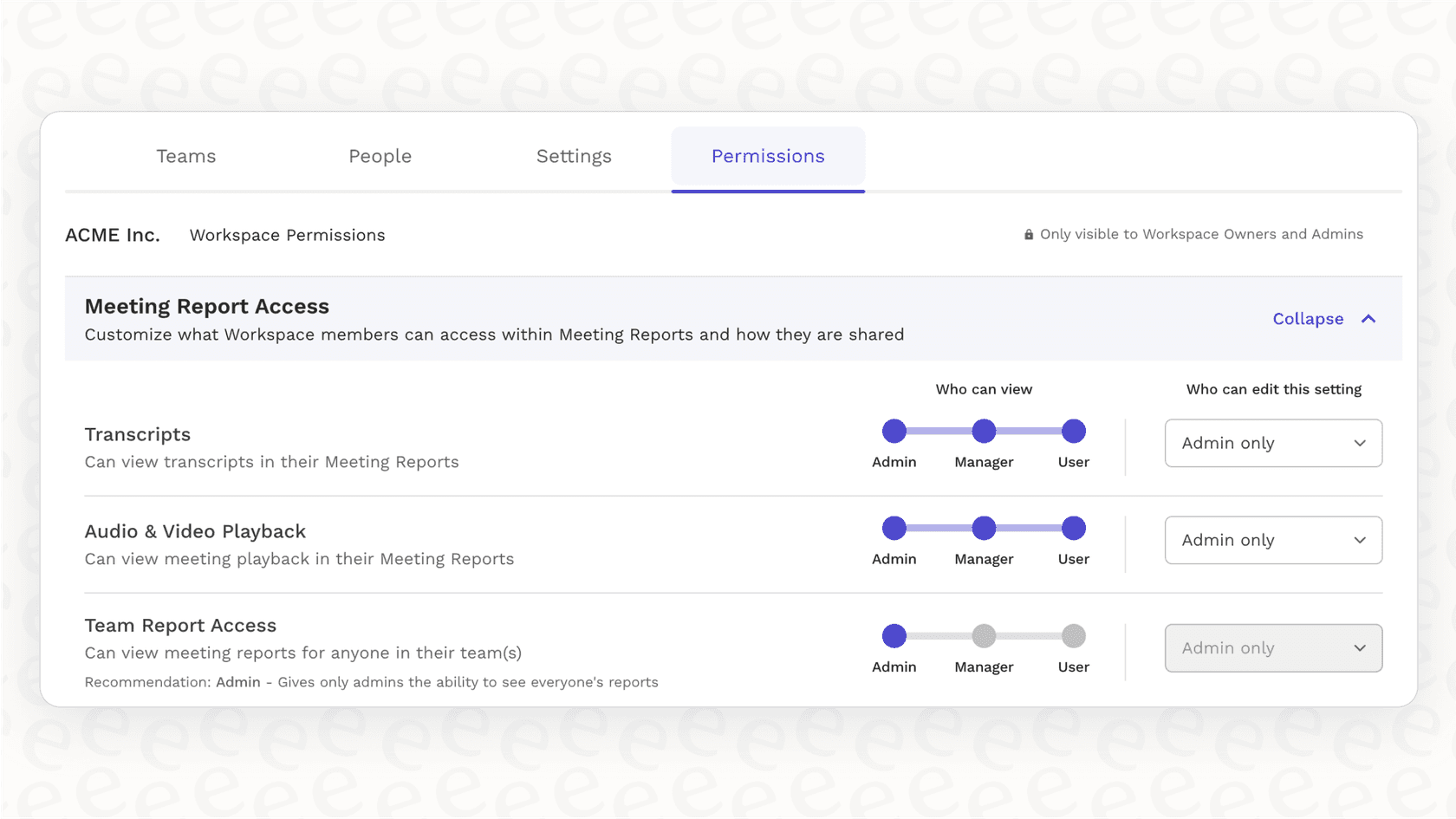Image resolution: width=1456 pixels, height=819 pixels.
Task: Toggle User viewing access for Transcripts
Action: [x=1073, y=430]
